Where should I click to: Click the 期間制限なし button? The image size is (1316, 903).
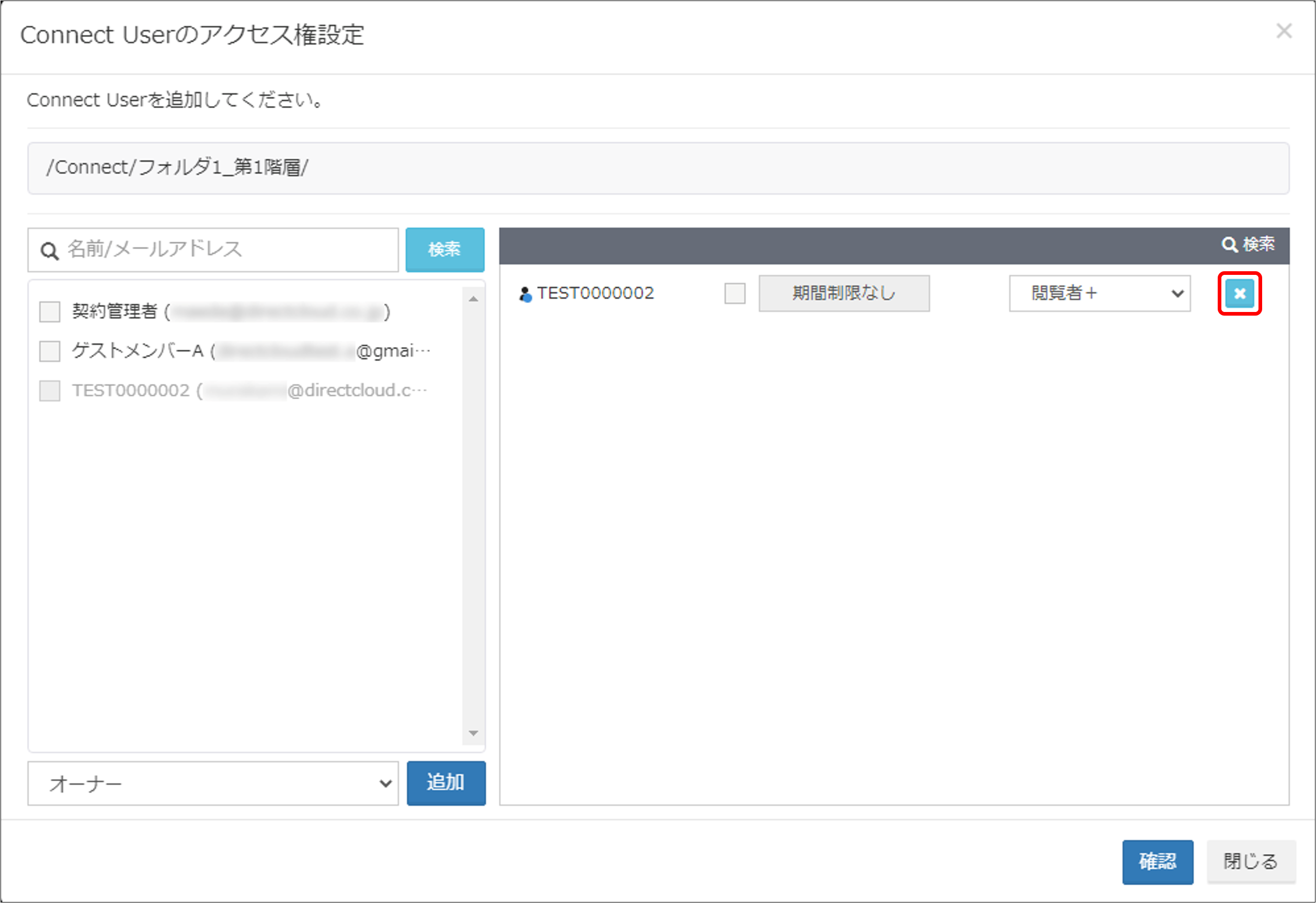click(x=844, y=294)
